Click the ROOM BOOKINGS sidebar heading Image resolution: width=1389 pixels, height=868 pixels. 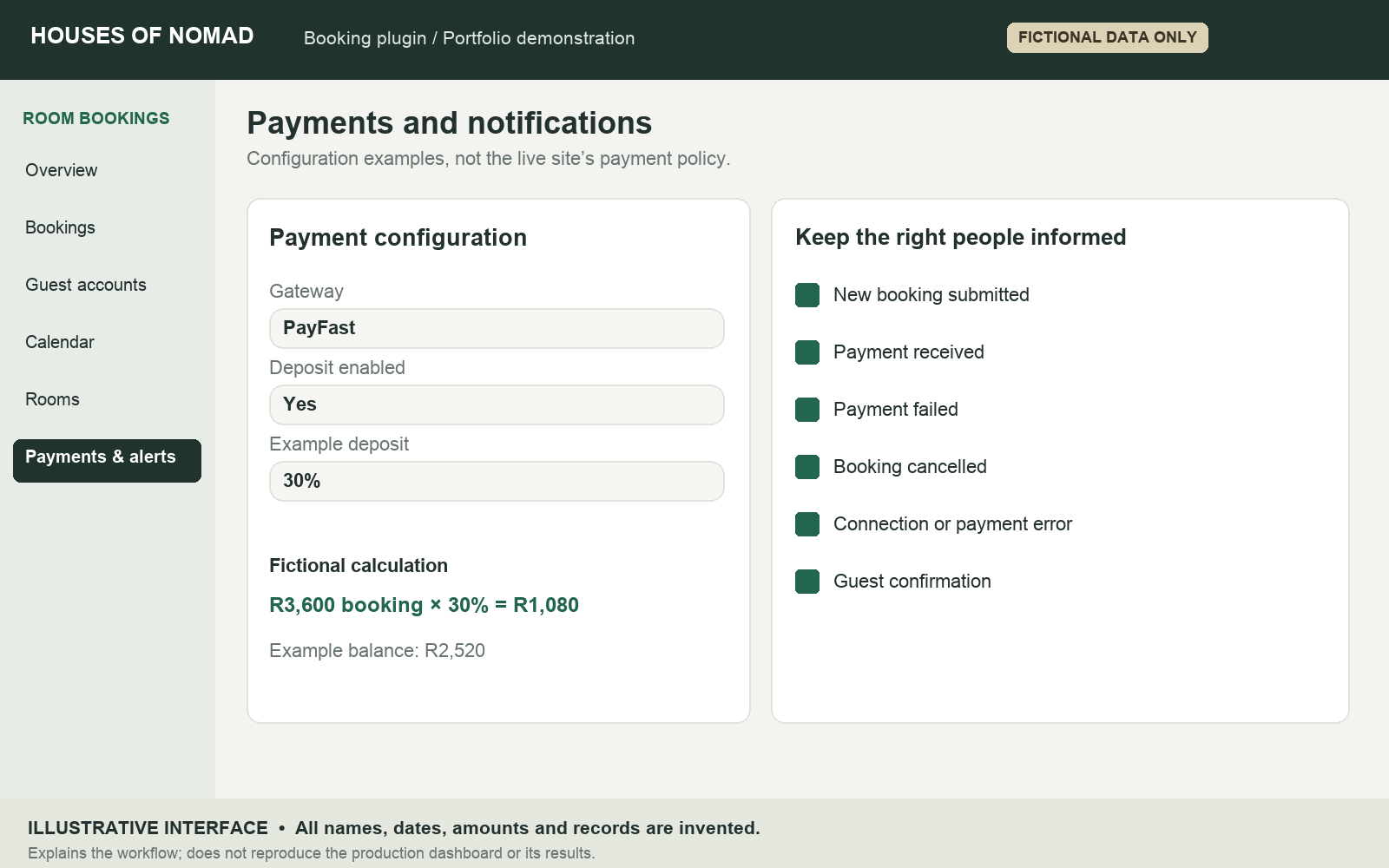tap(96, 118)
